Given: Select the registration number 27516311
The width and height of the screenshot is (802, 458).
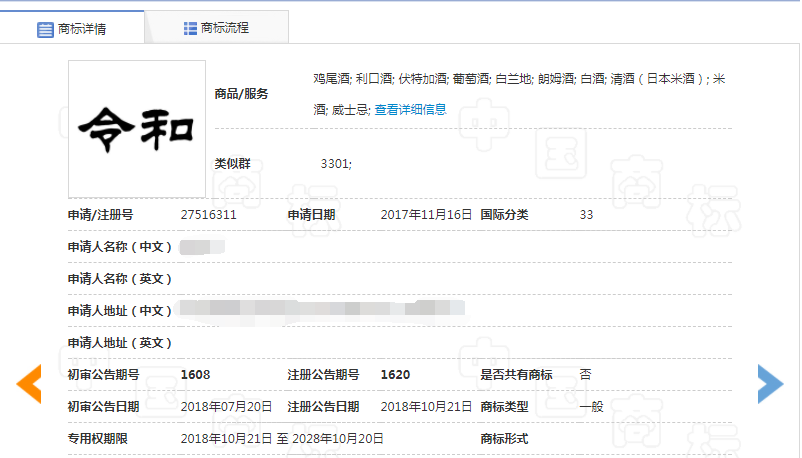Looking at the screenshot, I should click(x=208, y=214).
